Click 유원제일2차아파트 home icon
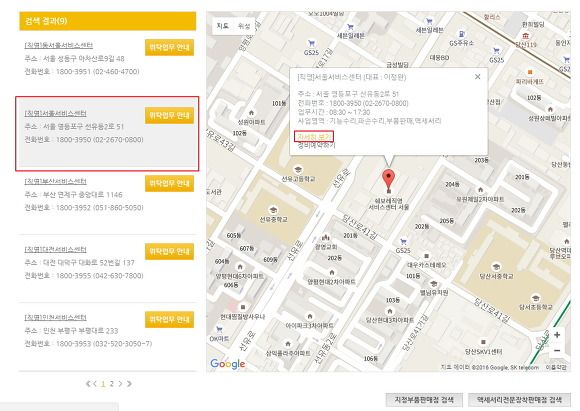580x411 pixels. pos(480,190)
